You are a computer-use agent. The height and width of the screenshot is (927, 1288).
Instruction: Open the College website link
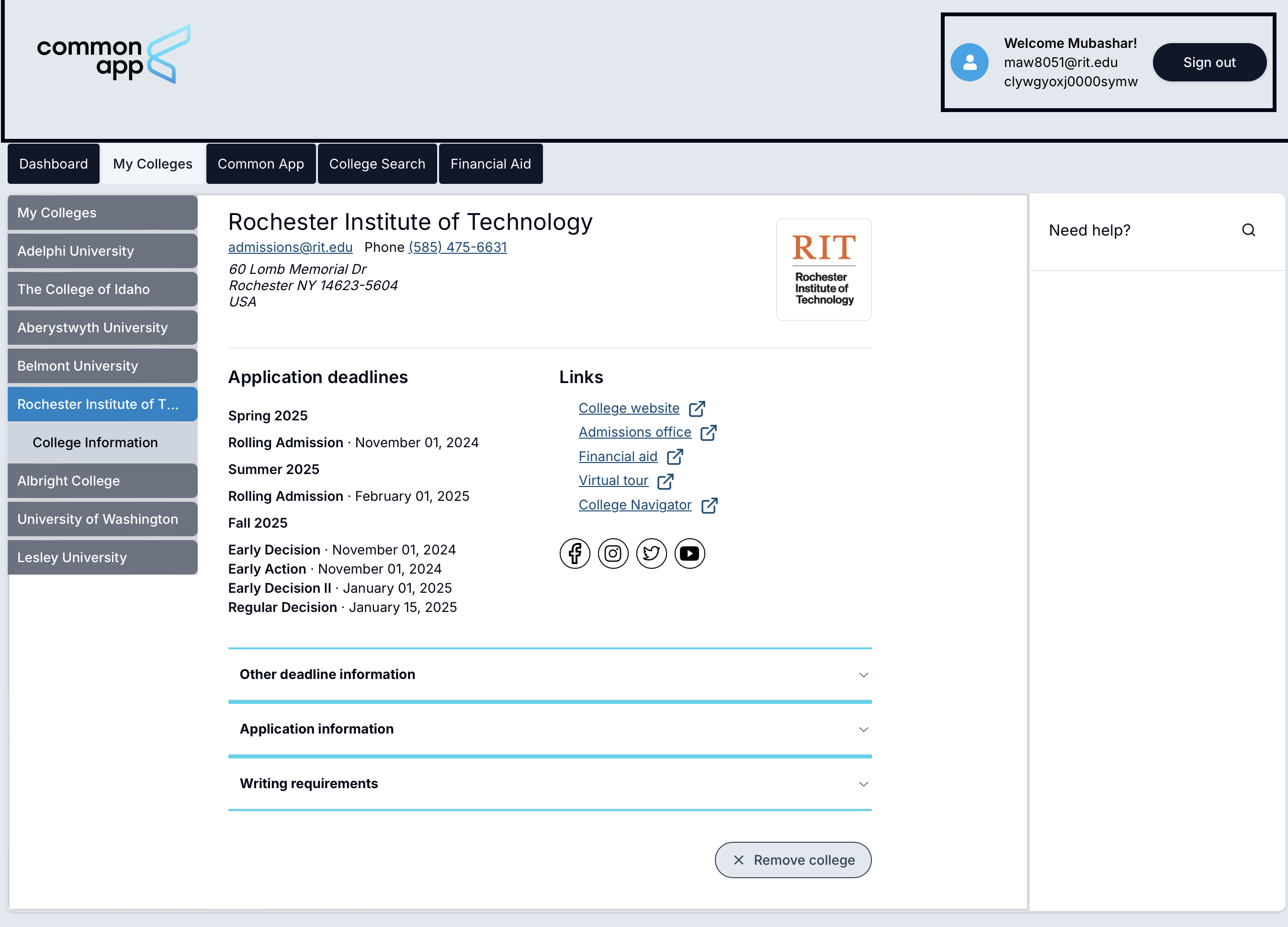629,408
